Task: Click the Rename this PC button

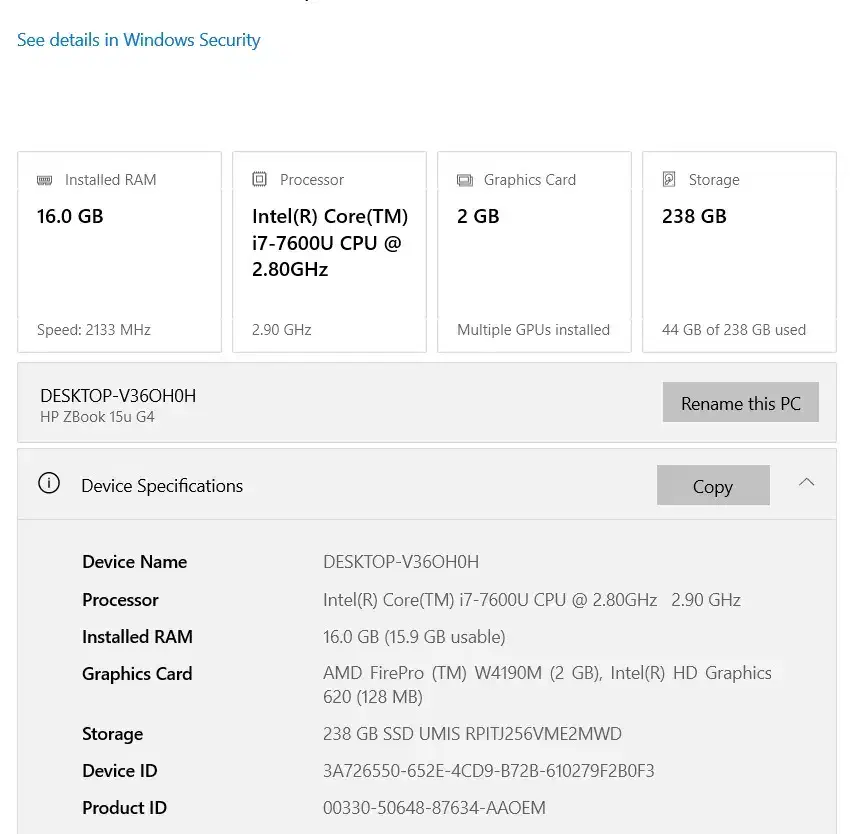Action: click(x=740, y=402)
